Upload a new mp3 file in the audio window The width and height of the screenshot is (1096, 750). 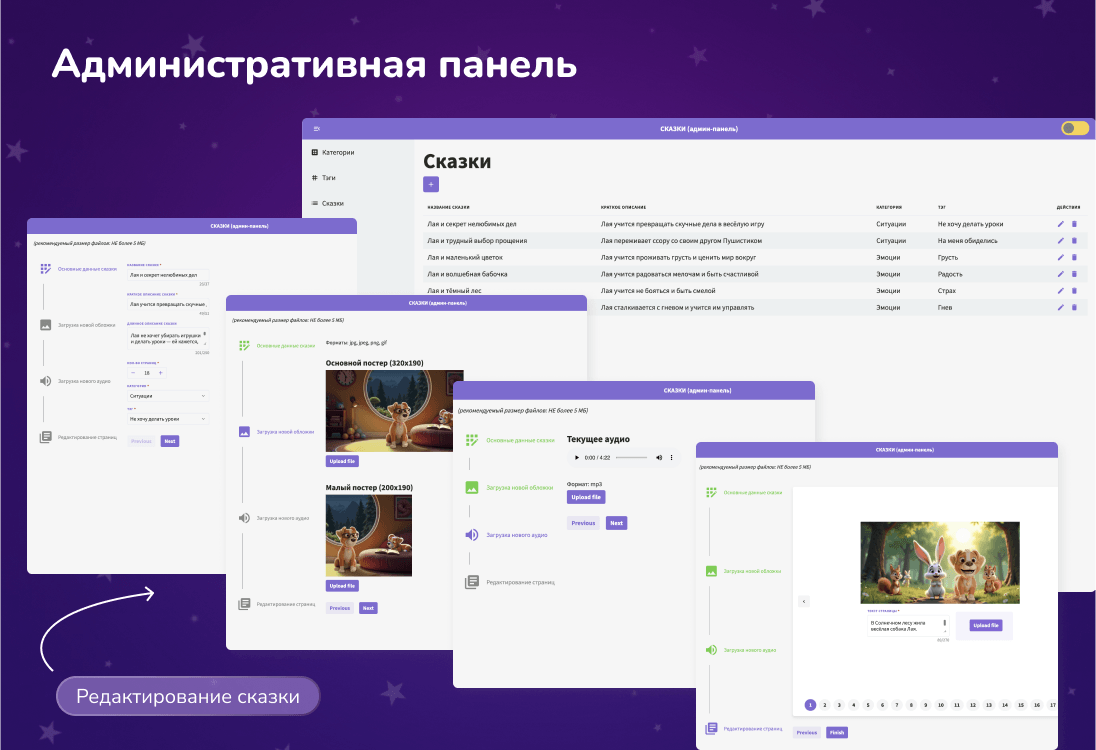click(x=586, y=497)
